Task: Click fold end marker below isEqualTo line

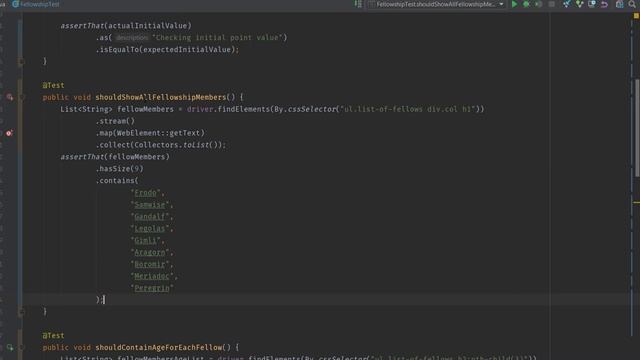Action: click(22, 62)
